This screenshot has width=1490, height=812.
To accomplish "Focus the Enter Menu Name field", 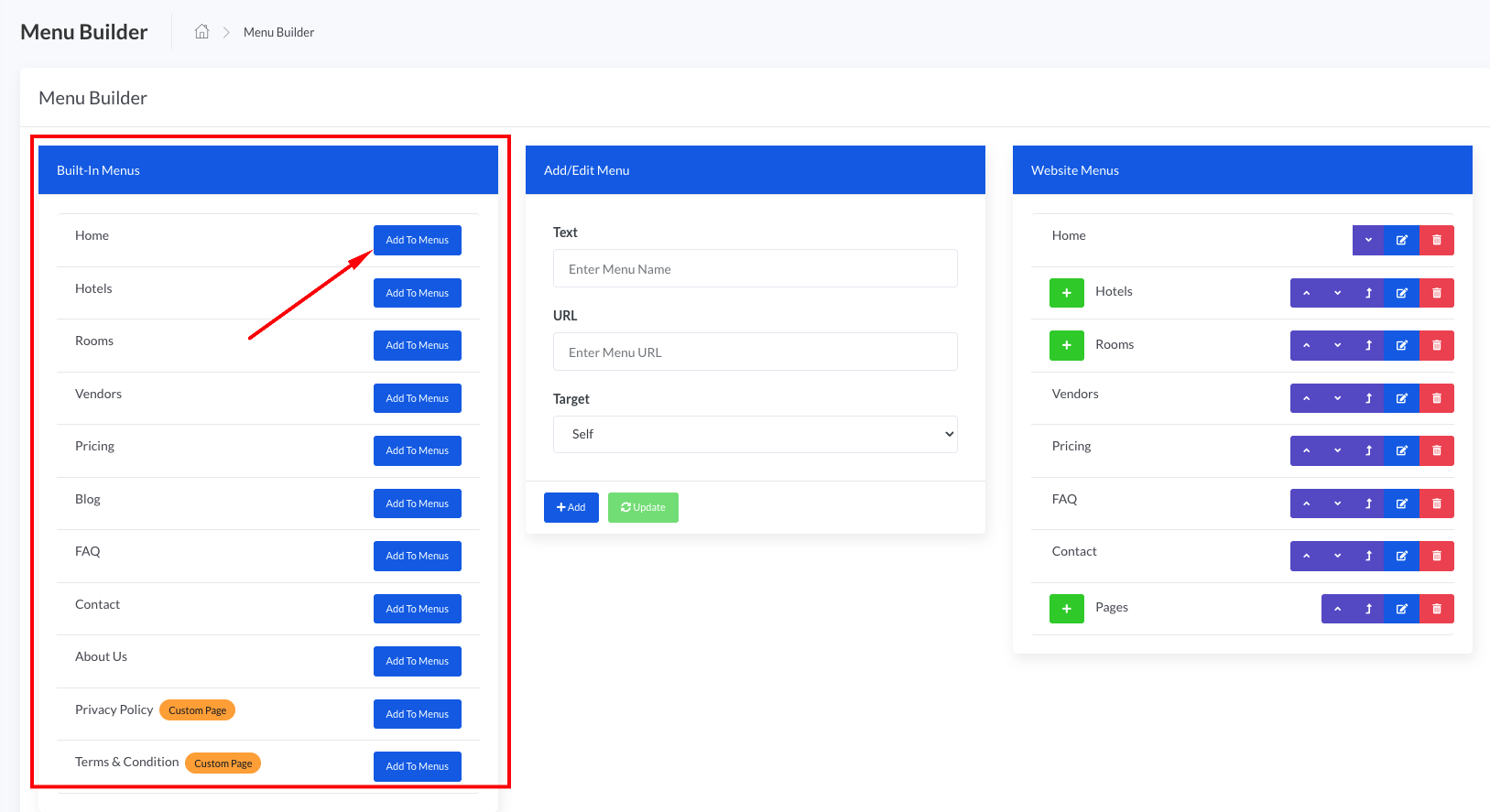I will click(x=755, y=269).
